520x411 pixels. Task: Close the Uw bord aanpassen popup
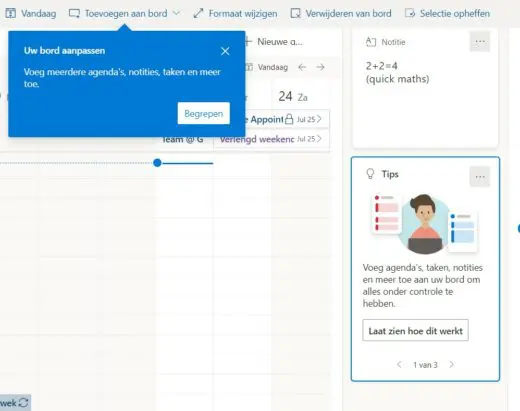[225, 51]
